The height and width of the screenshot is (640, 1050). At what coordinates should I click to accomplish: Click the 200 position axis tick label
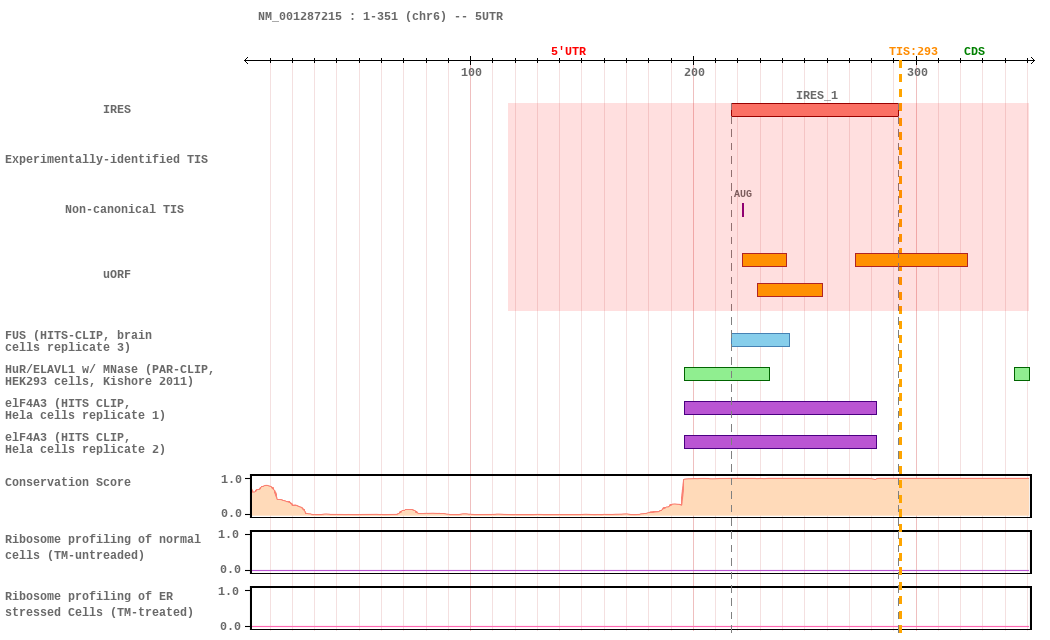tap(694, 73)
